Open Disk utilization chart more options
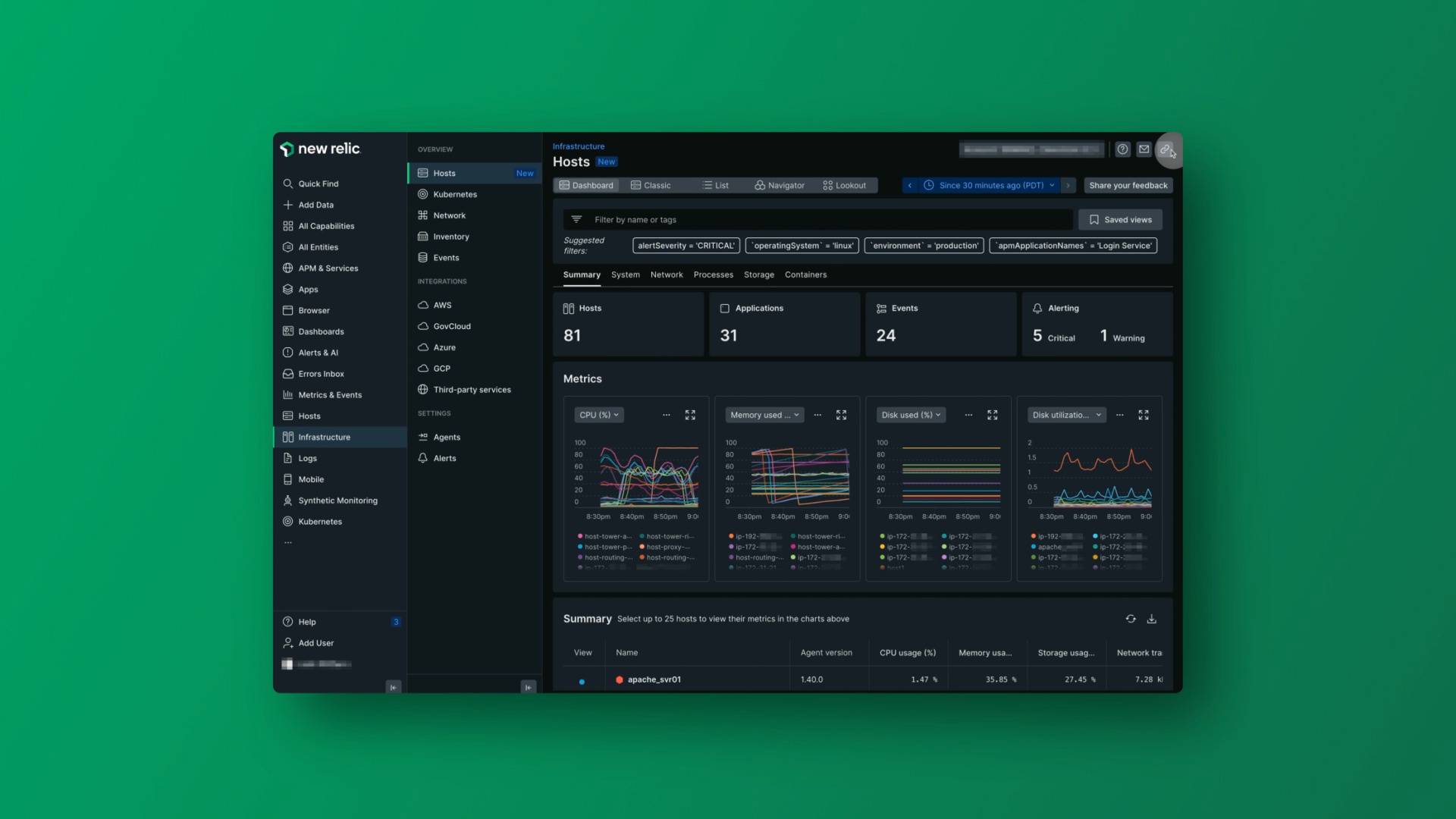 tap(1119, 416)
